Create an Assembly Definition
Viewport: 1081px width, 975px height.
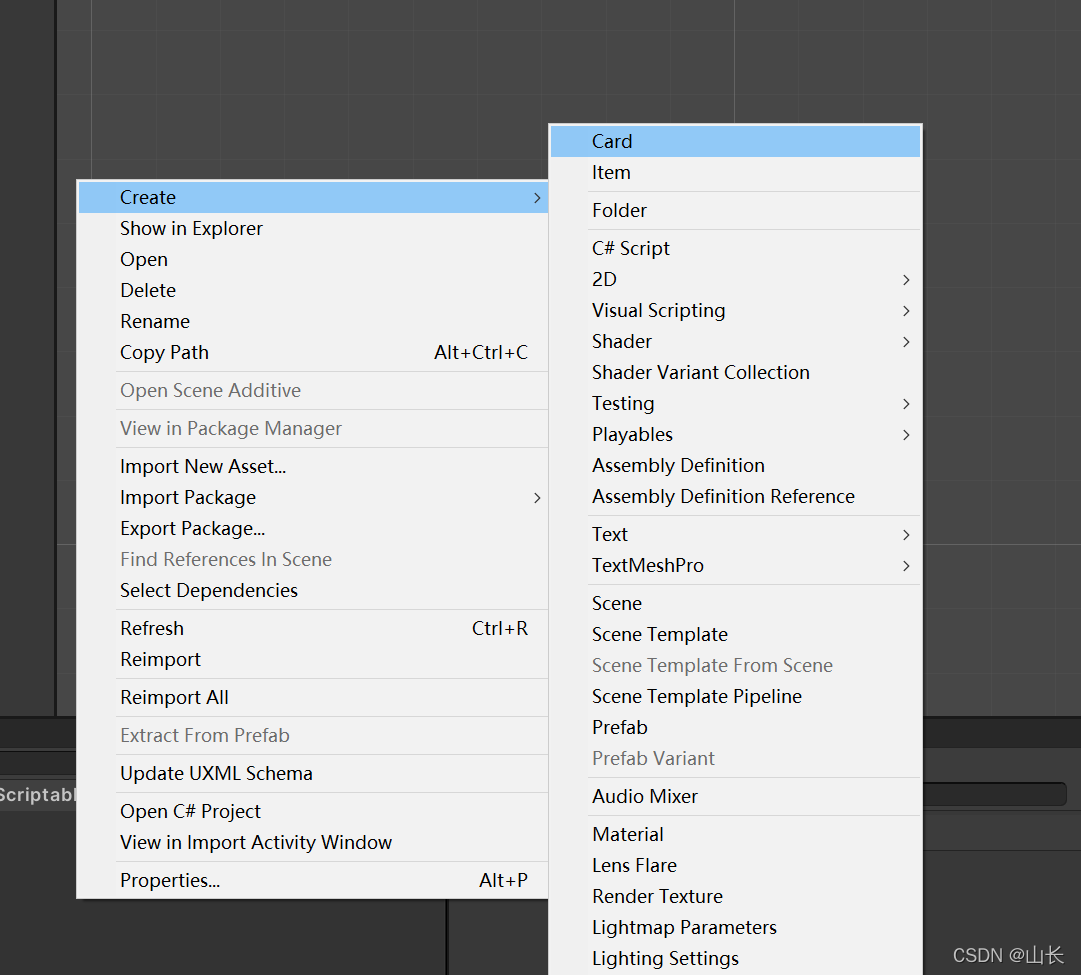(x=678, y=465)
